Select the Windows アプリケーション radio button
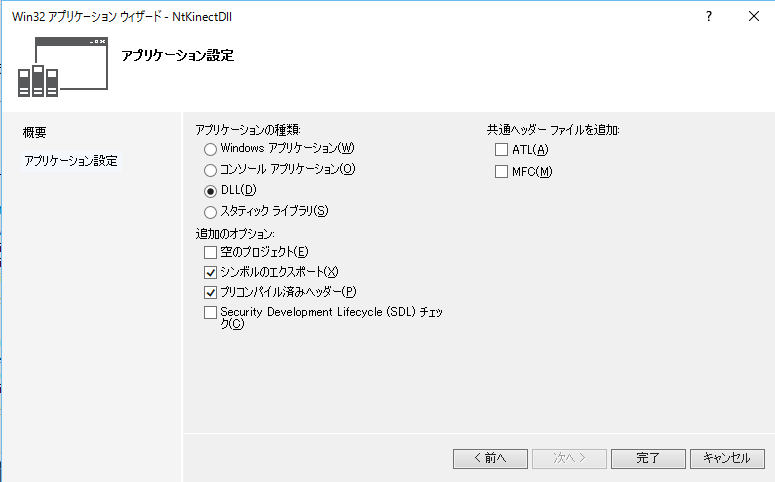This screenshot has height=482, width=775. coord(210,149)
